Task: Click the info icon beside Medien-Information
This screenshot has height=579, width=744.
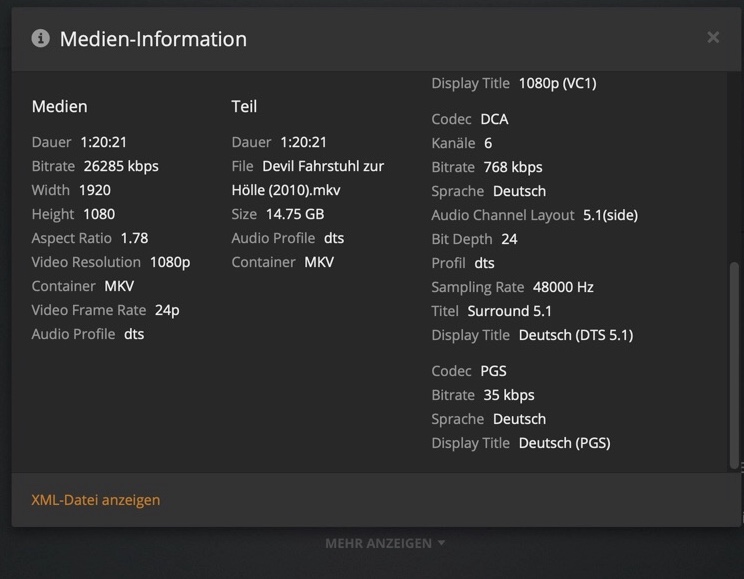Action: (41, 39)
